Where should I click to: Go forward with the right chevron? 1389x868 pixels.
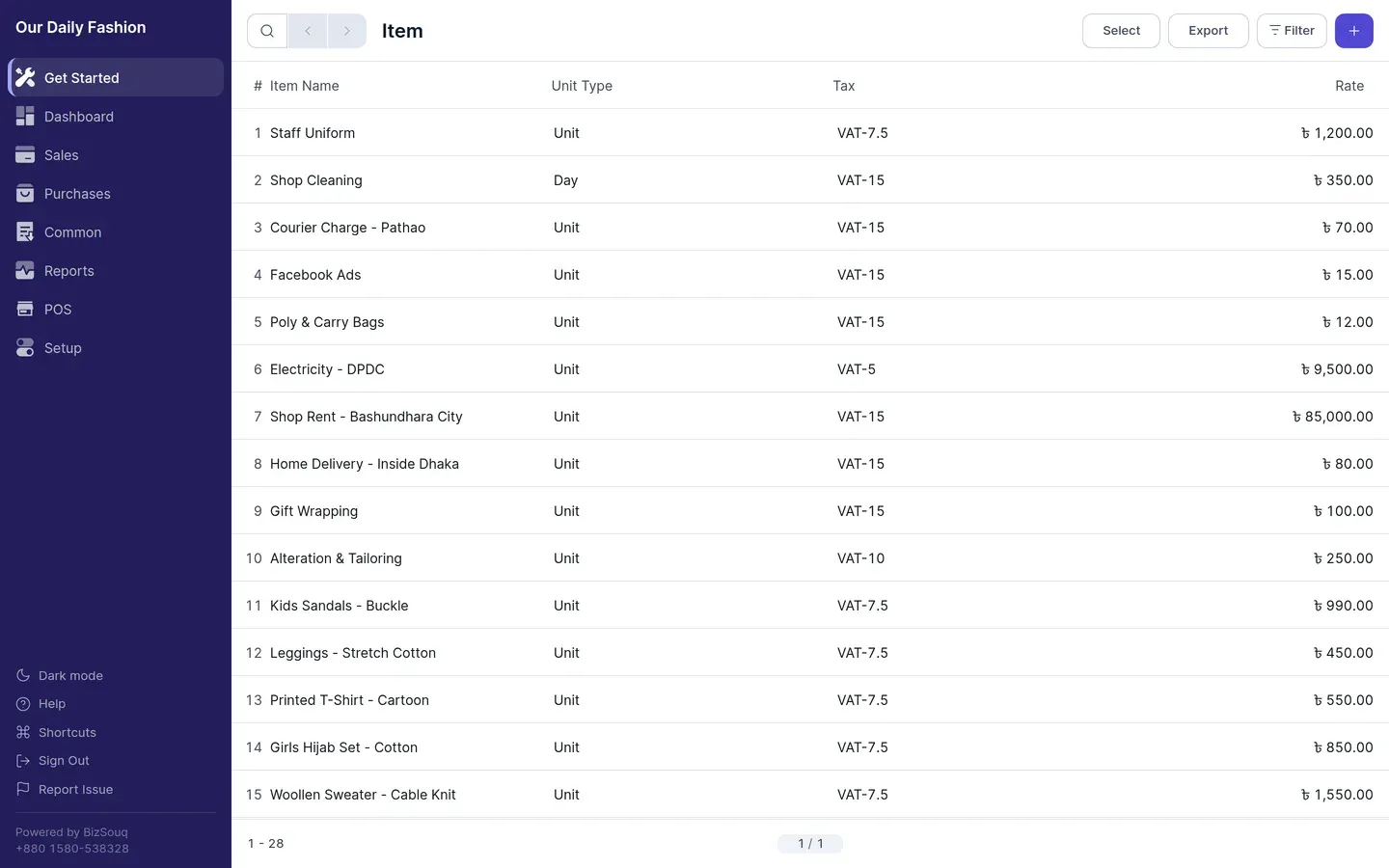(347, 31)
